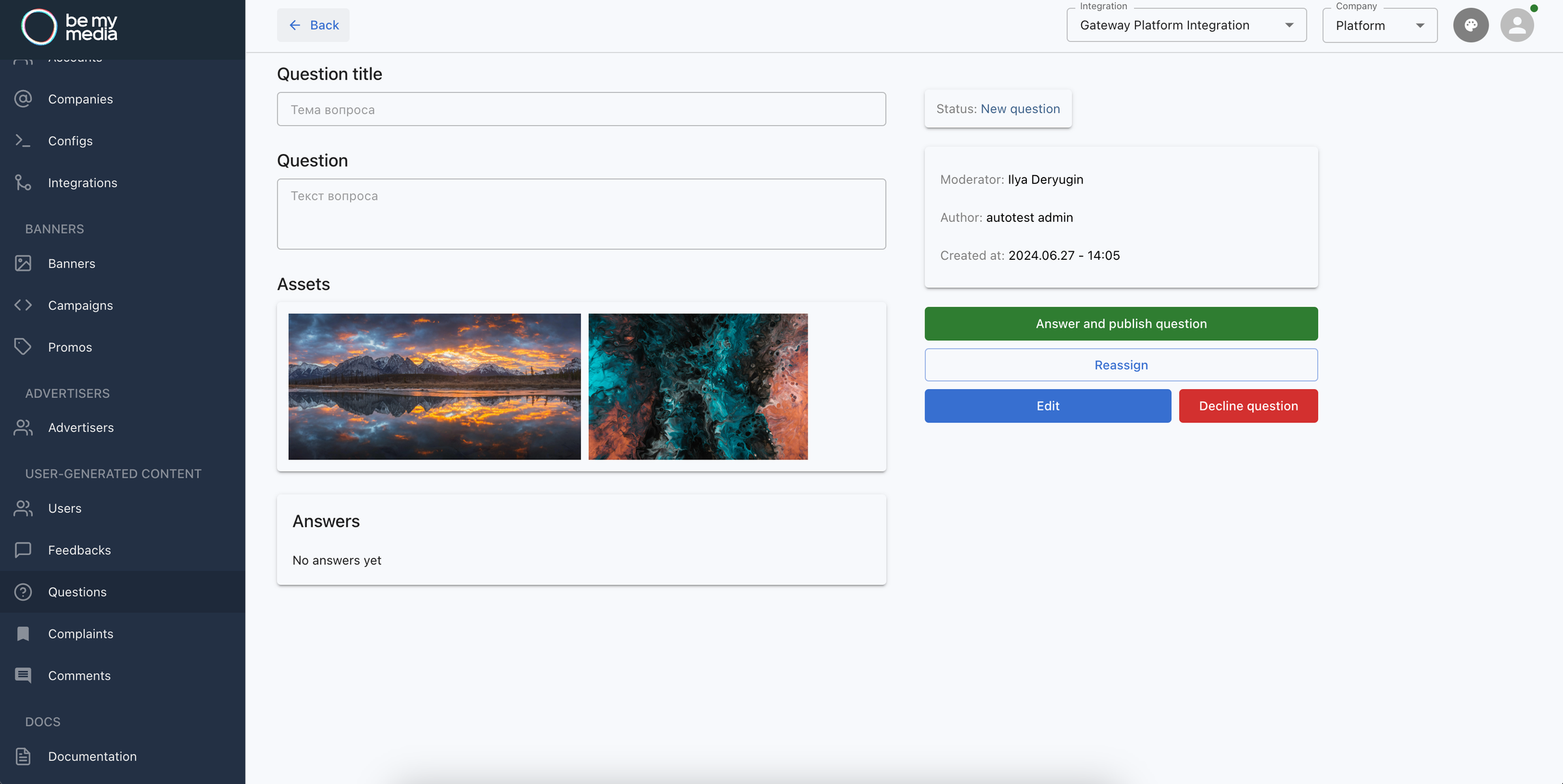Click the Reassign button

[1120, 365]
